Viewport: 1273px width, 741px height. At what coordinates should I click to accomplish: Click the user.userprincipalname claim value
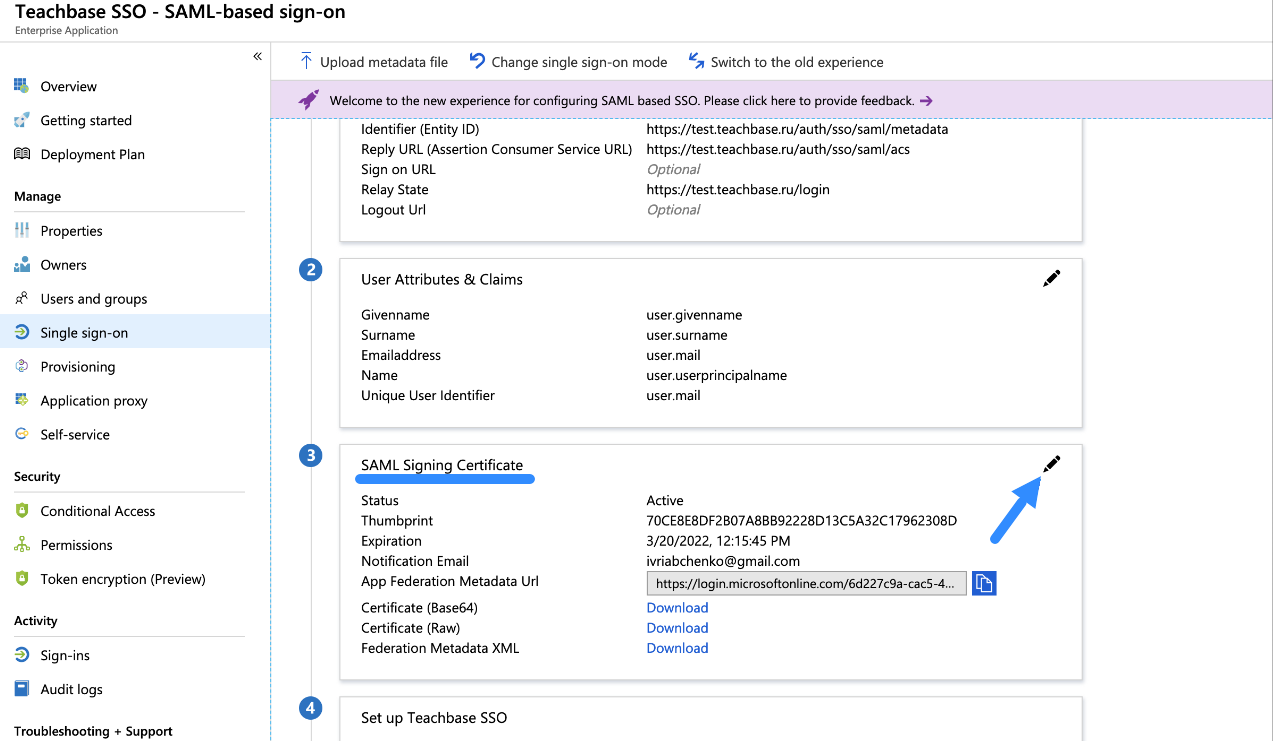click(716, 375)
